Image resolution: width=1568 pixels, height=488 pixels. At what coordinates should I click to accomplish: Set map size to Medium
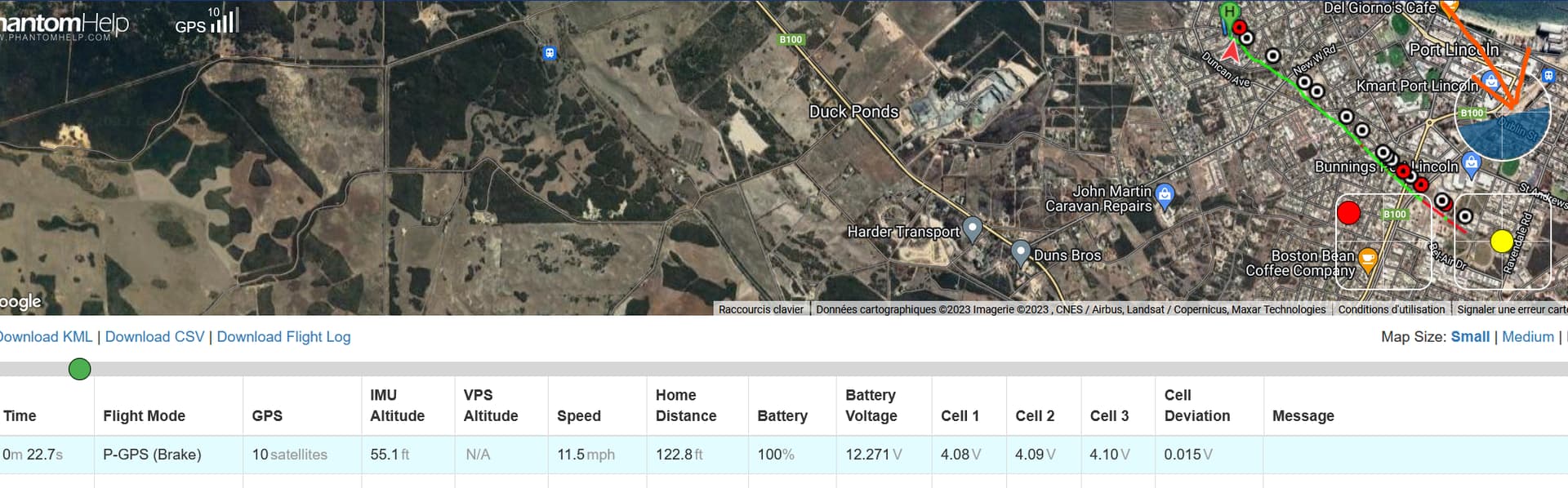tap(1528, 337)
